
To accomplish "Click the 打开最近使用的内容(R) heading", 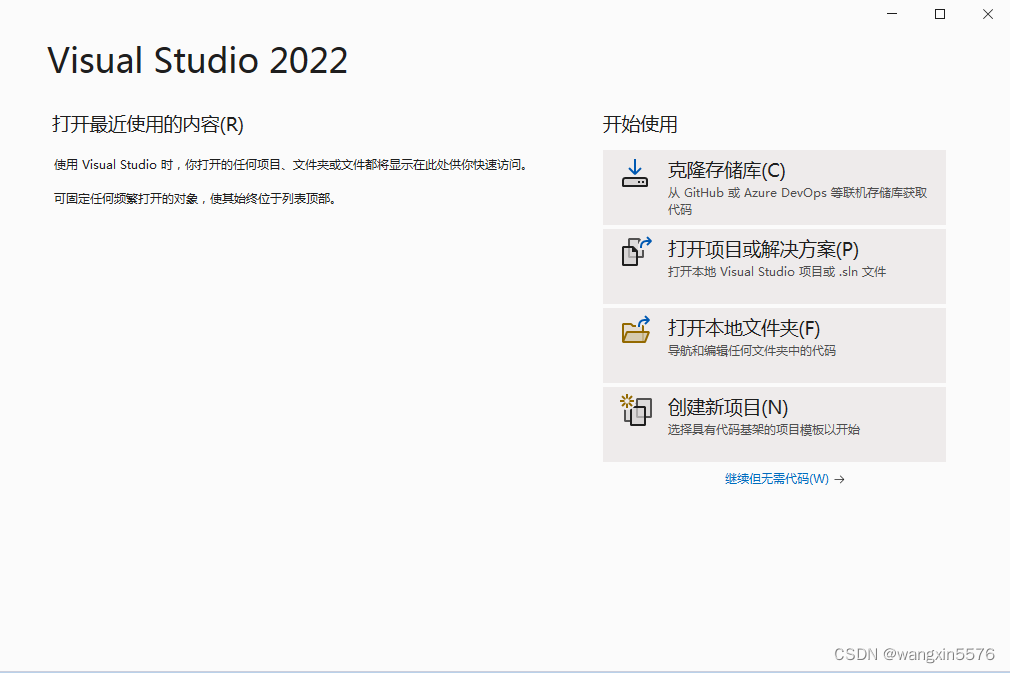I will pyautogui.click(x=148, y=124).
